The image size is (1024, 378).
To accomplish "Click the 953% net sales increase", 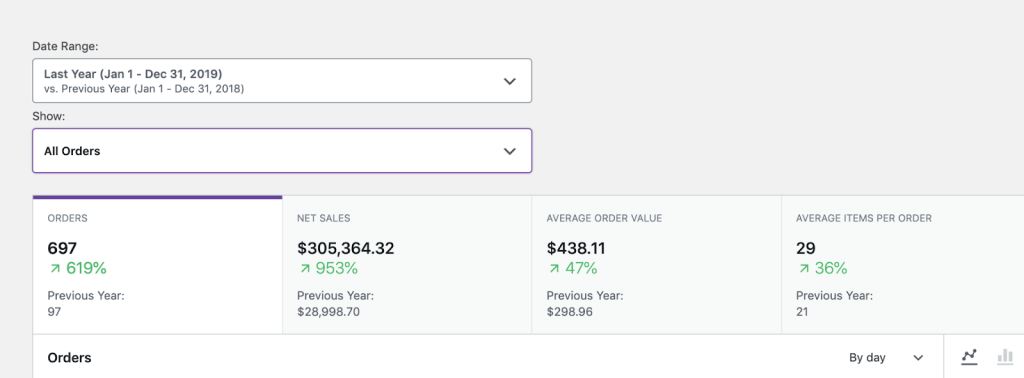I will pyautogui.click(x=327, y=268).
